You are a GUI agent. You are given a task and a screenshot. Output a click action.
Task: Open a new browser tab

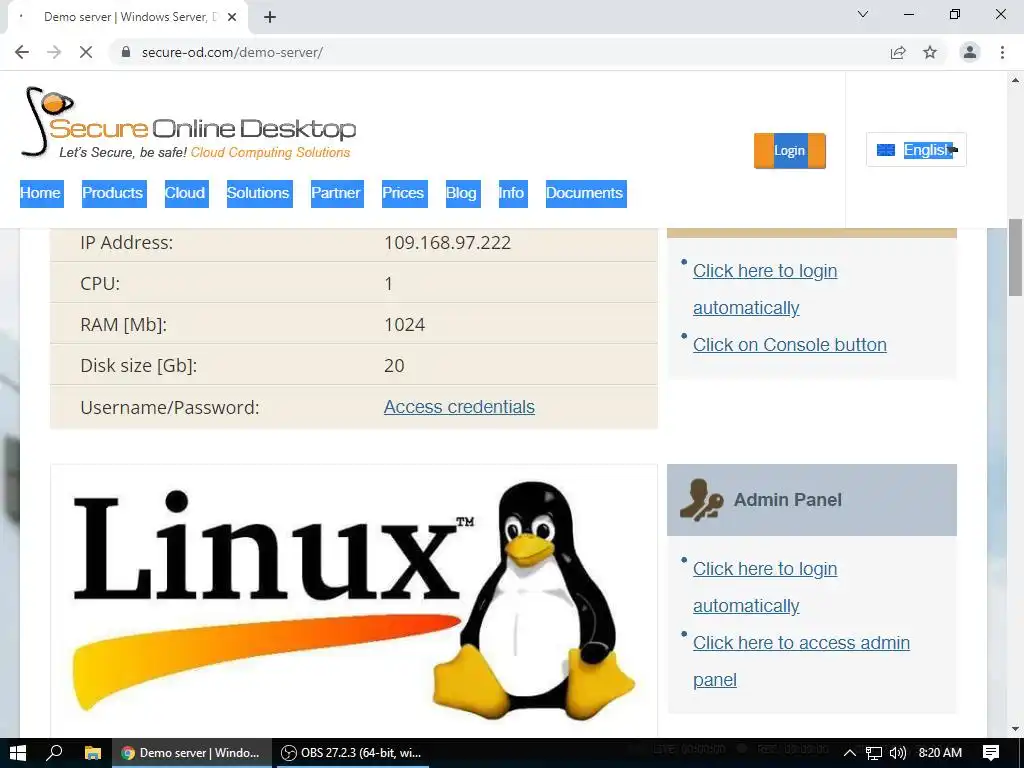(x=270, y=17)
